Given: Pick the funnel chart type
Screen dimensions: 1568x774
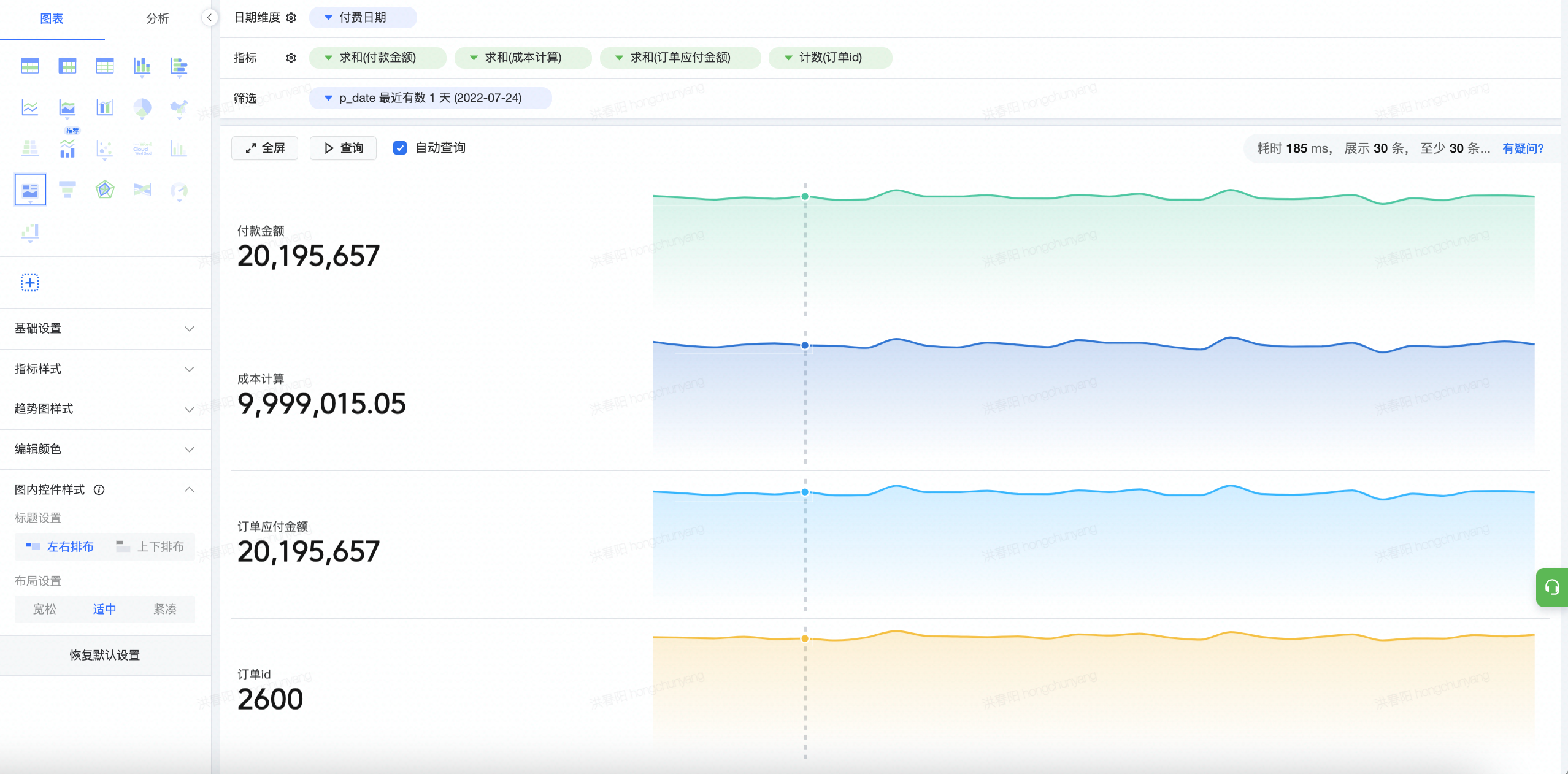Looking at the screenshot, I should click(67, 190).
